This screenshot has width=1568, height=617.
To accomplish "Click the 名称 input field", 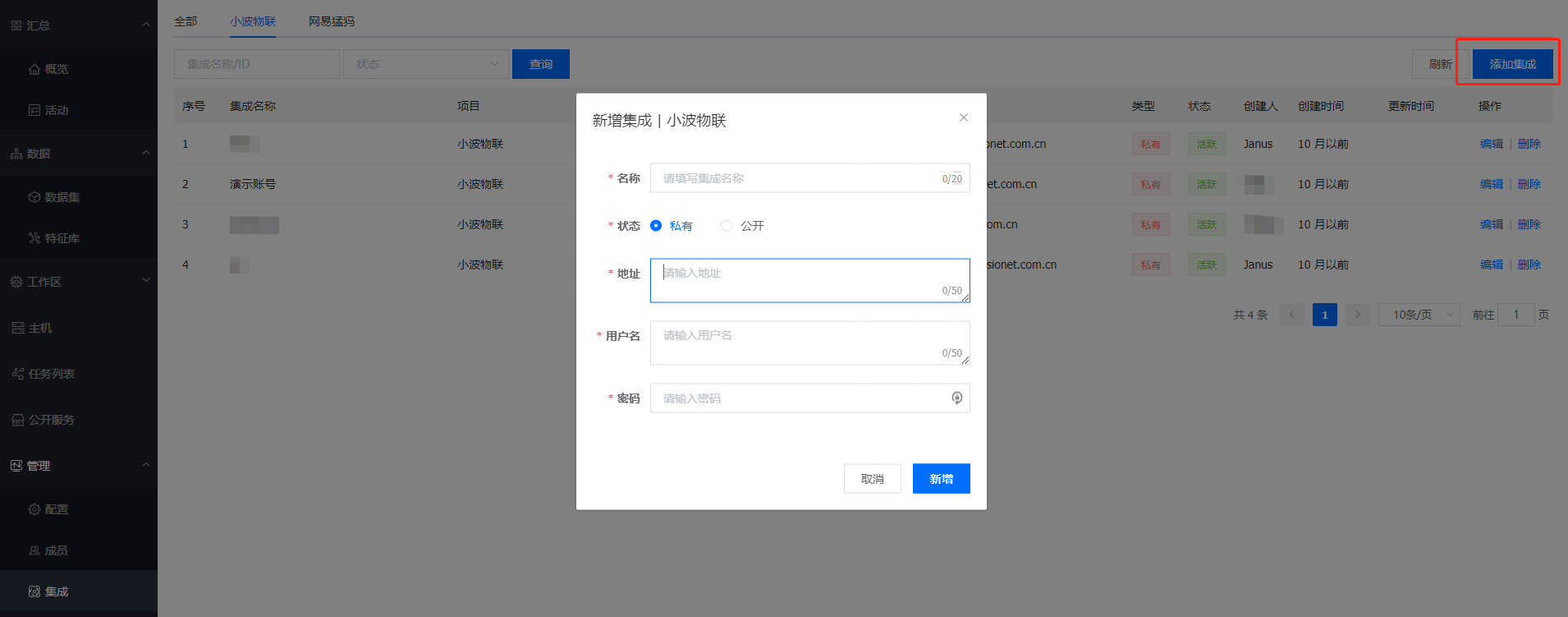I will [810, 178].
